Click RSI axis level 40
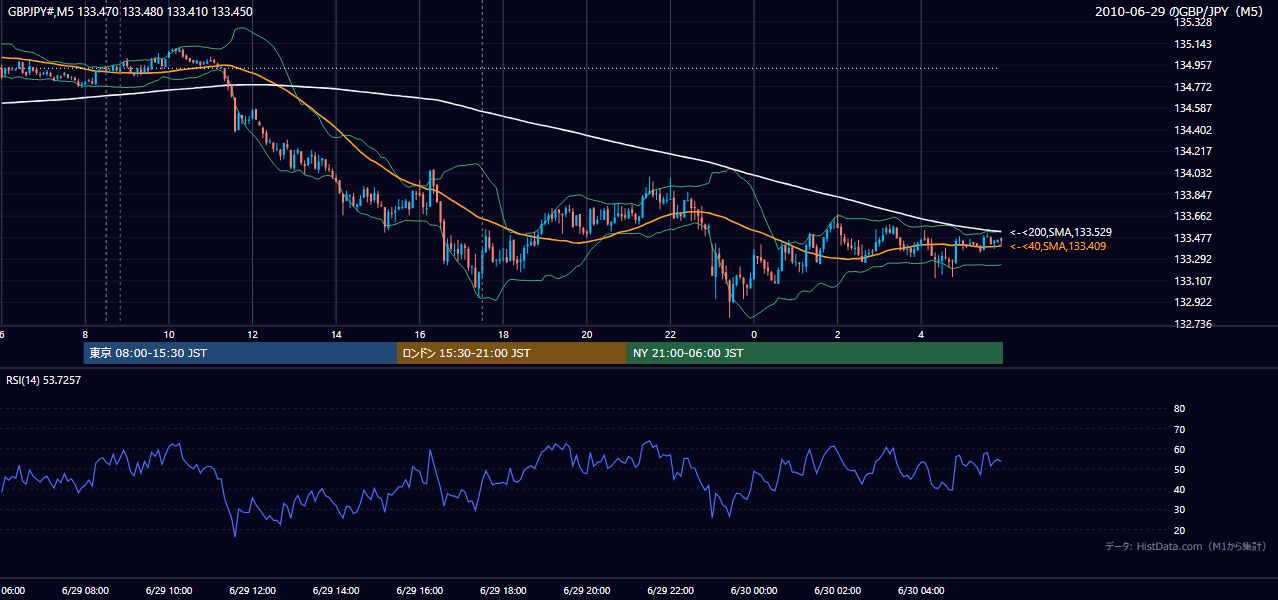This screenshot has height=600, width=1278. pyautogui.click(x=1179, y=489)
